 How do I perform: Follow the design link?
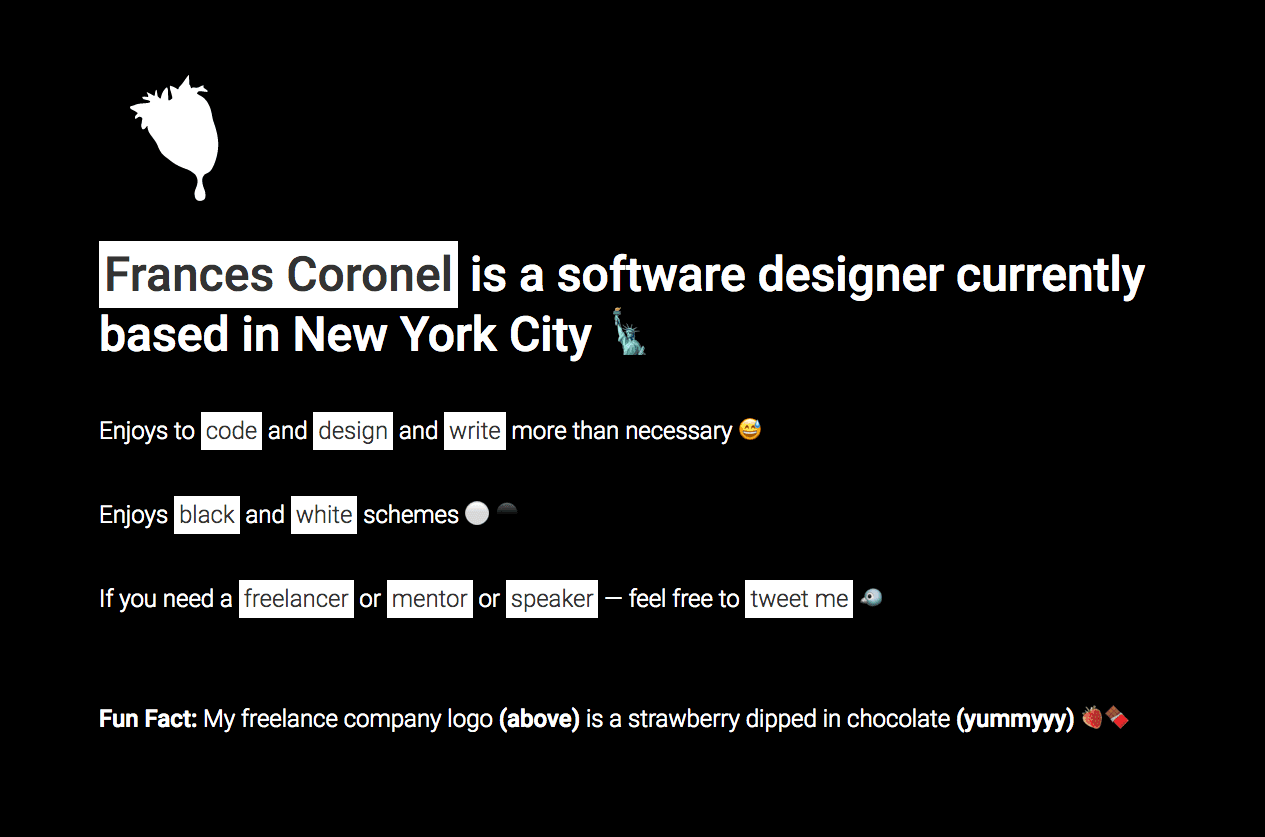coord(353,431)
